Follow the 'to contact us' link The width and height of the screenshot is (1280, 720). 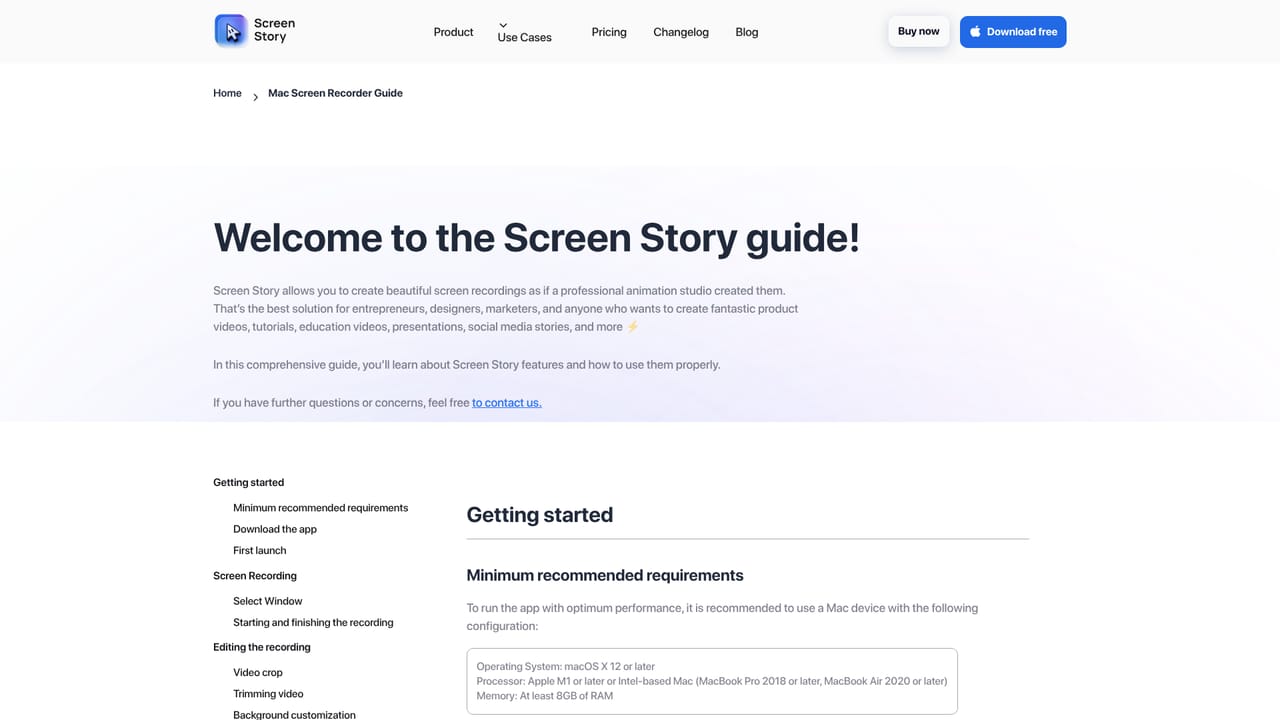pos(507,403)
